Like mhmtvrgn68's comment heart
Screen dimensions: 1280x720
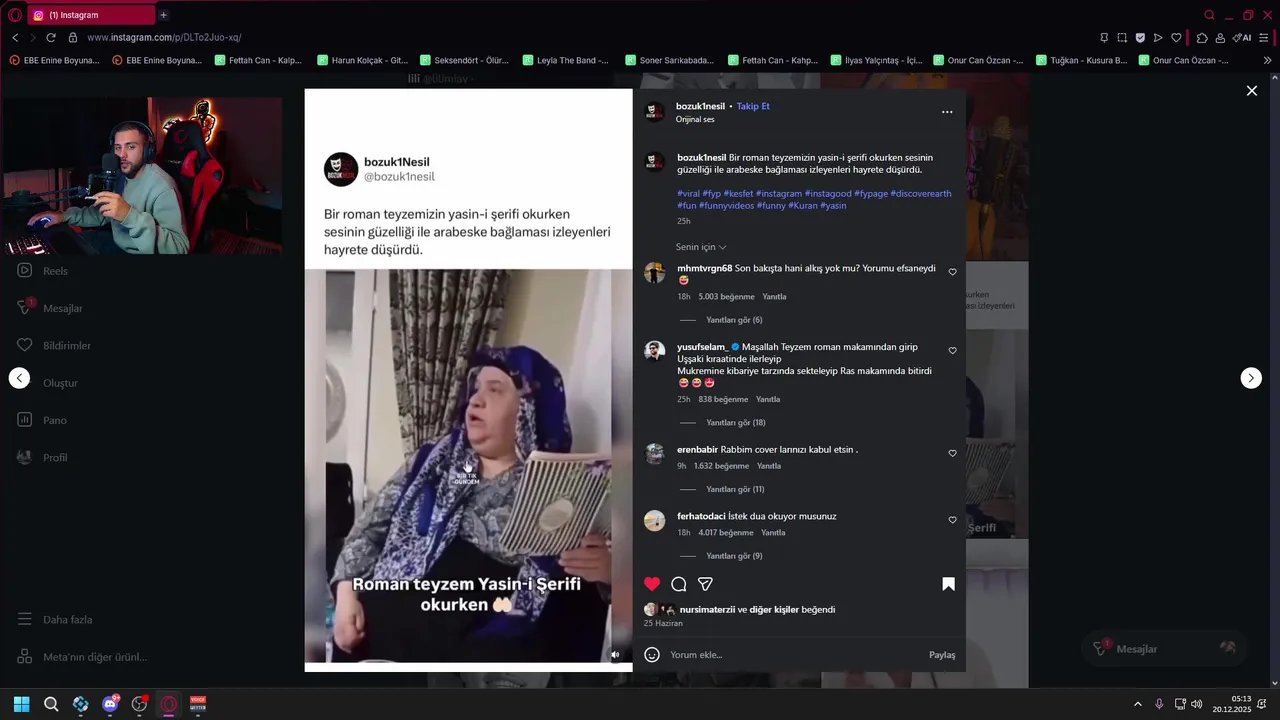coord(952,272)
